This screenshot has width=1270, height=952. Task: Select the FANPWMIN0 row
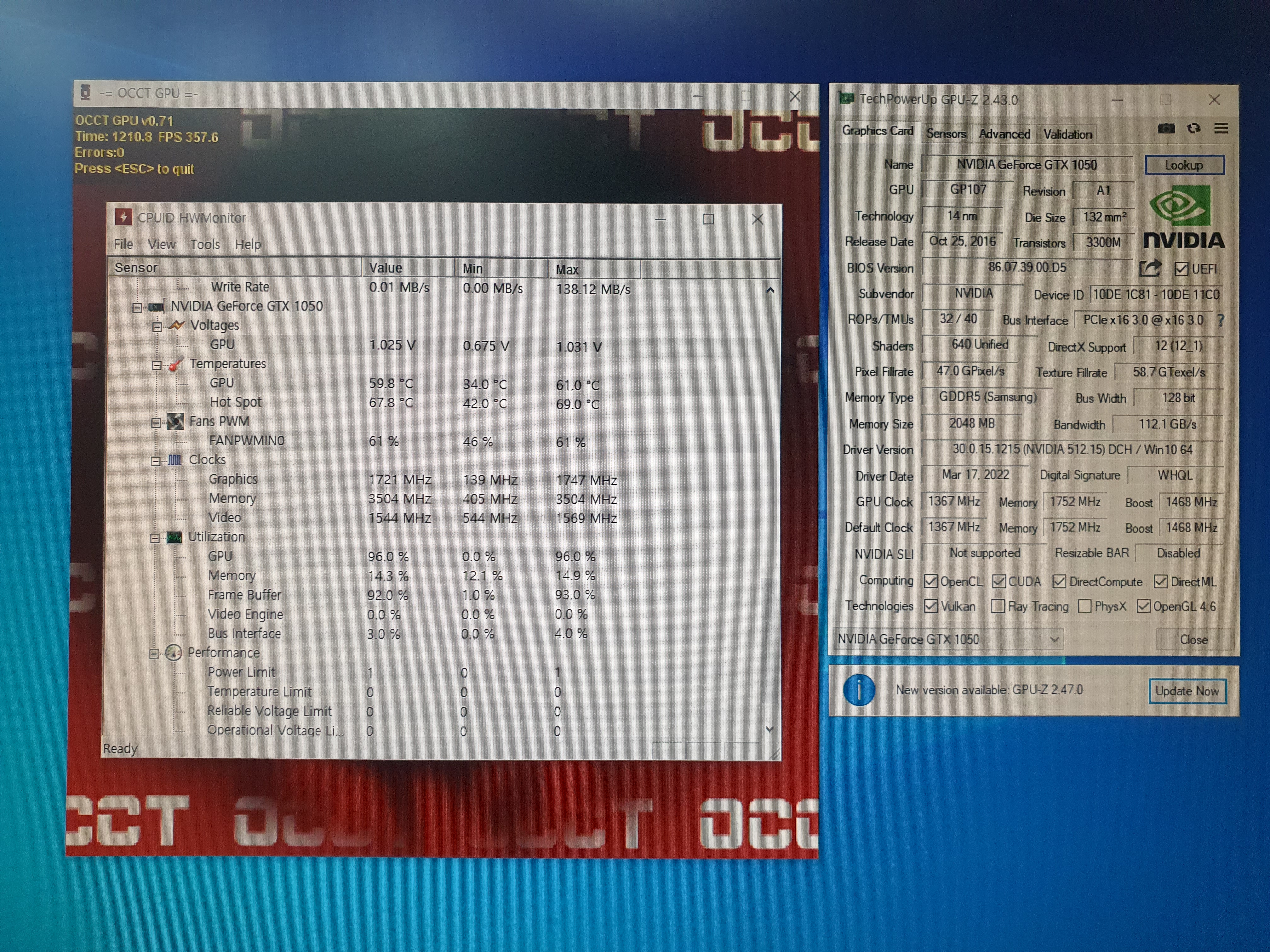coord(434,441)
